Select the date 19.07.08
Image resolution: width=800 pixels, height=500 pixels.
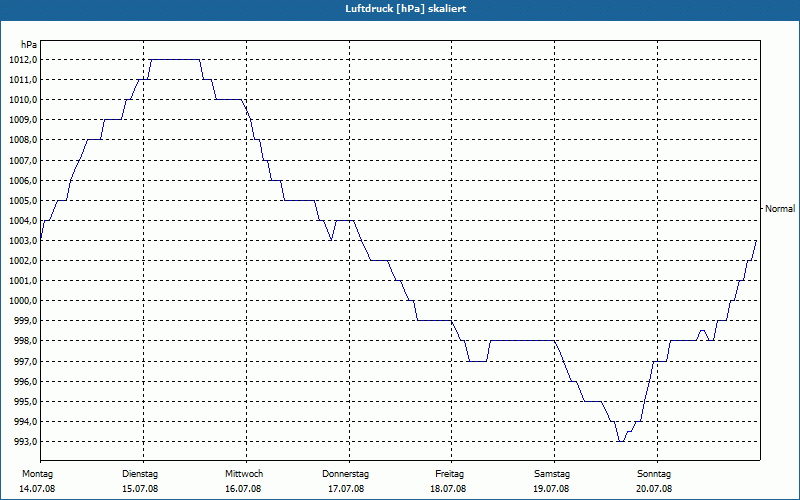[551, 489]
